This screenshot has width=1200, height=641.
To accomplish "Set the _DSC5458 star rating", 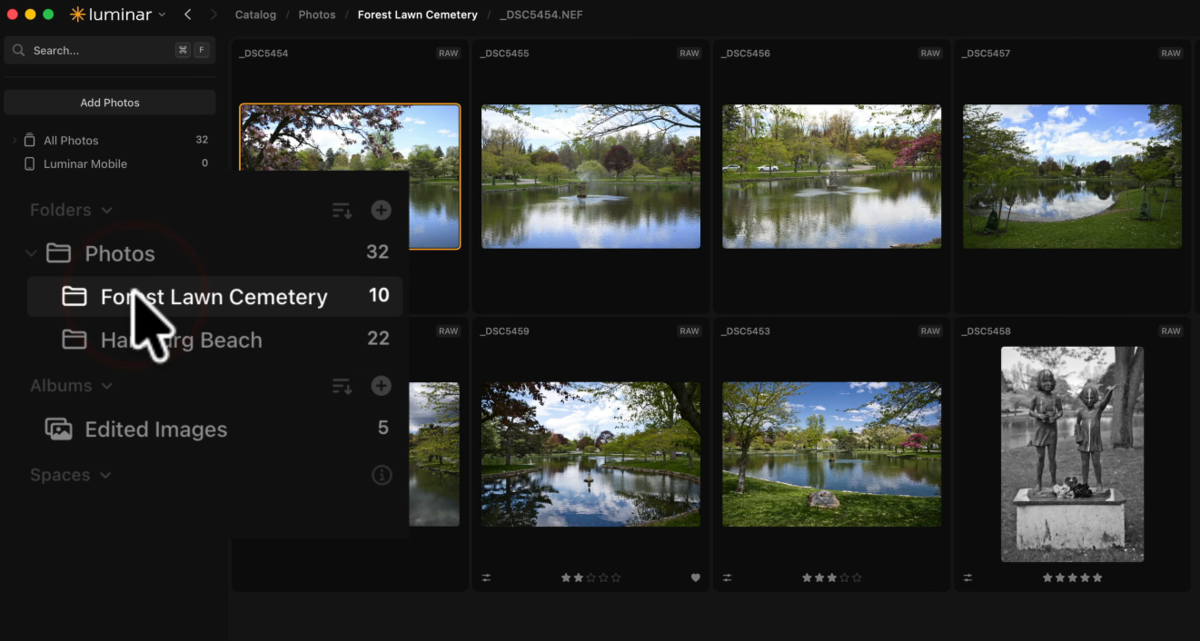I will pyautogui.click(x=1072, y=578).
